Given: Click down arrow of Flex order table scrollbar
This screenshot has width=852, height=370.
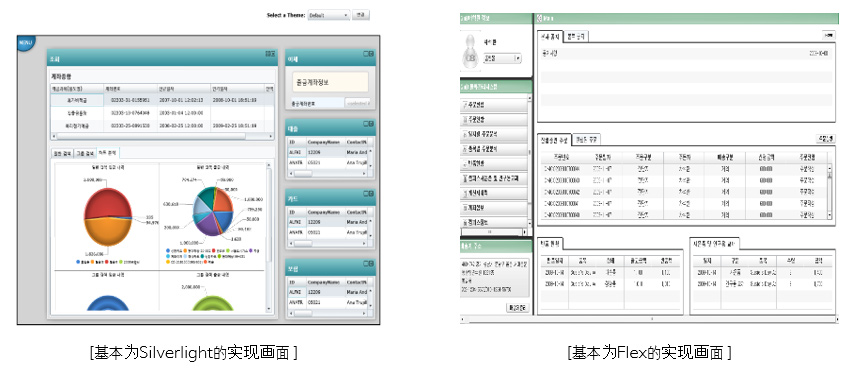Looking at the screenshot, I should pos(829,216).
